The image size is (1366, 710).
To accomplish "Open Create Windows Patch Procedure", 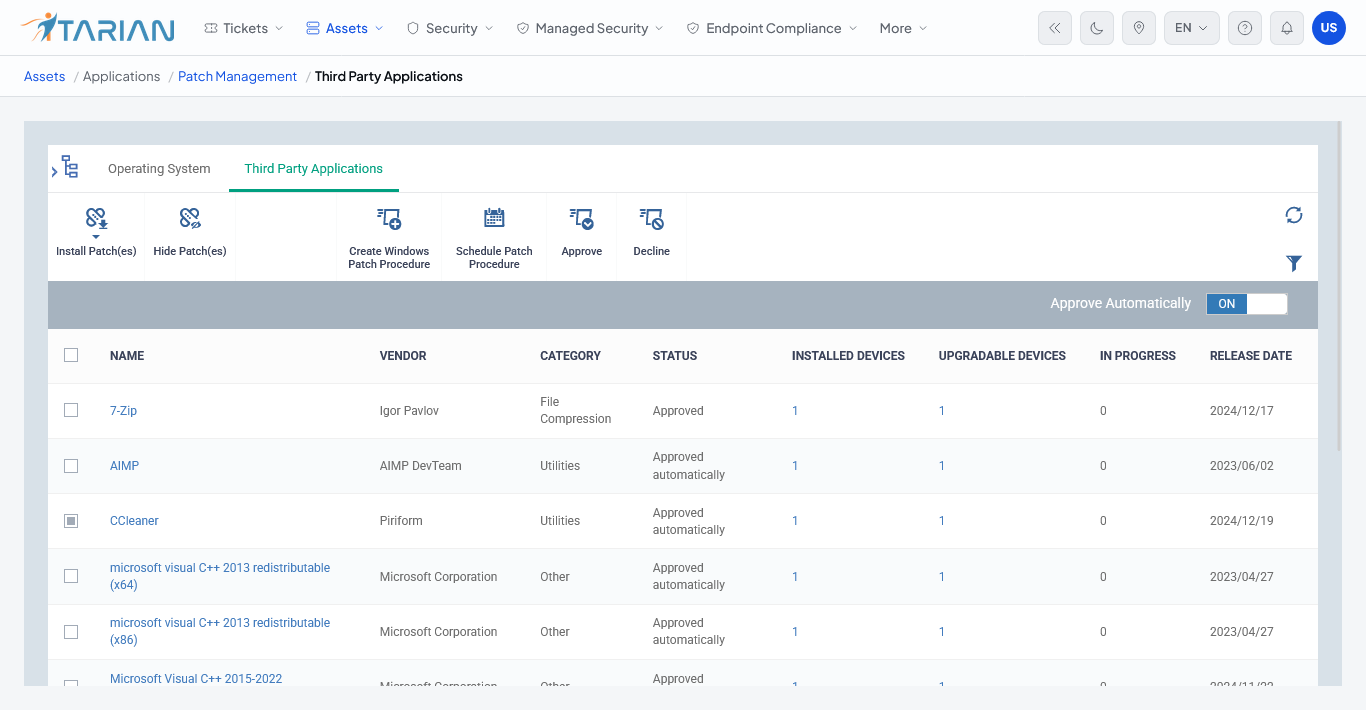I will pos(389,238).
